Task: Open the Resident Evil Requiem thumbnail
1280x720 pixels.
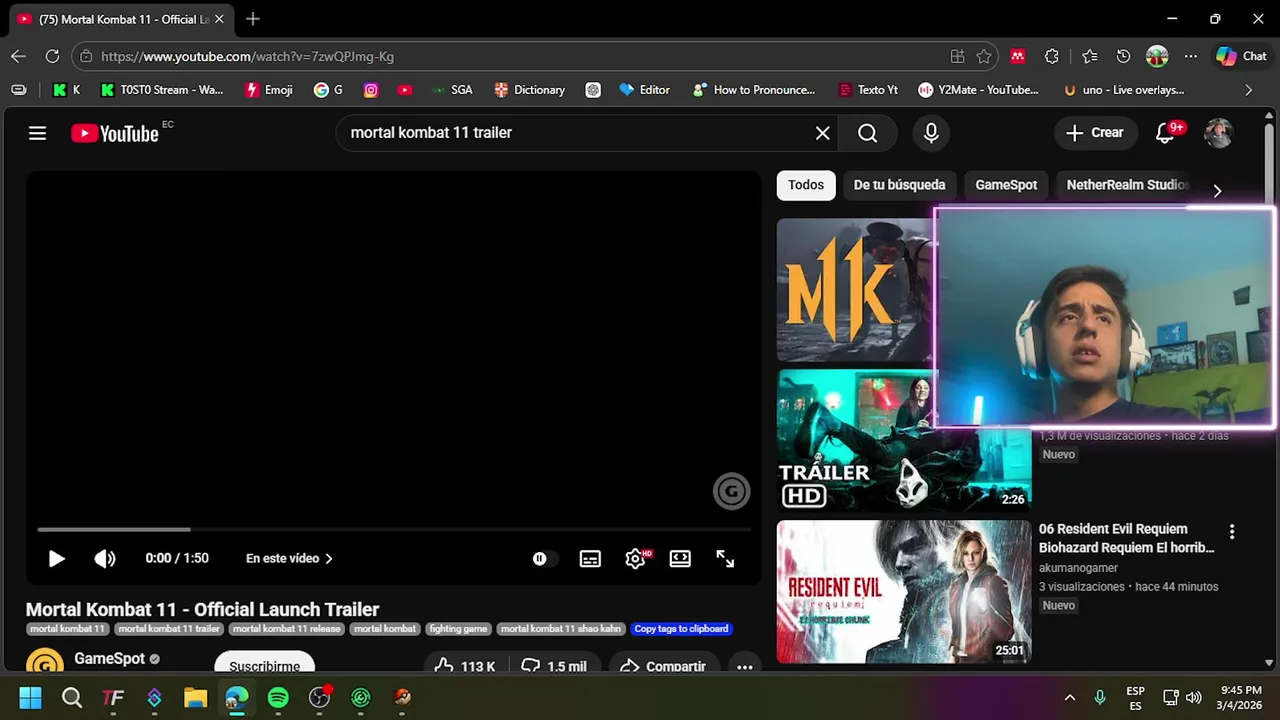Action: click(x=904, y=591)
